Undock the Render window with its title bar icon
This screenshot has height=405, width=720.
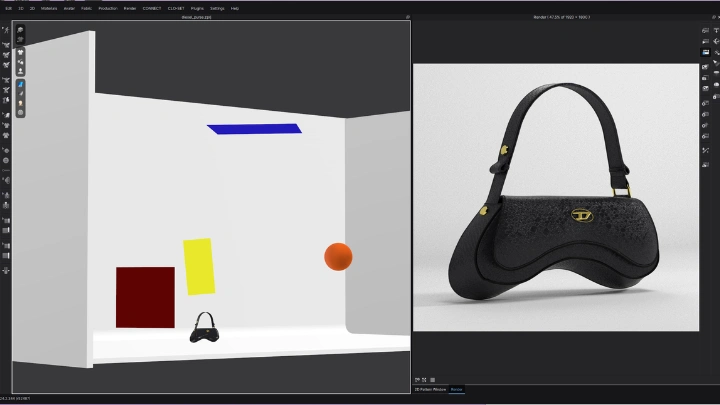pyautogui.click(x=713, y=17)
